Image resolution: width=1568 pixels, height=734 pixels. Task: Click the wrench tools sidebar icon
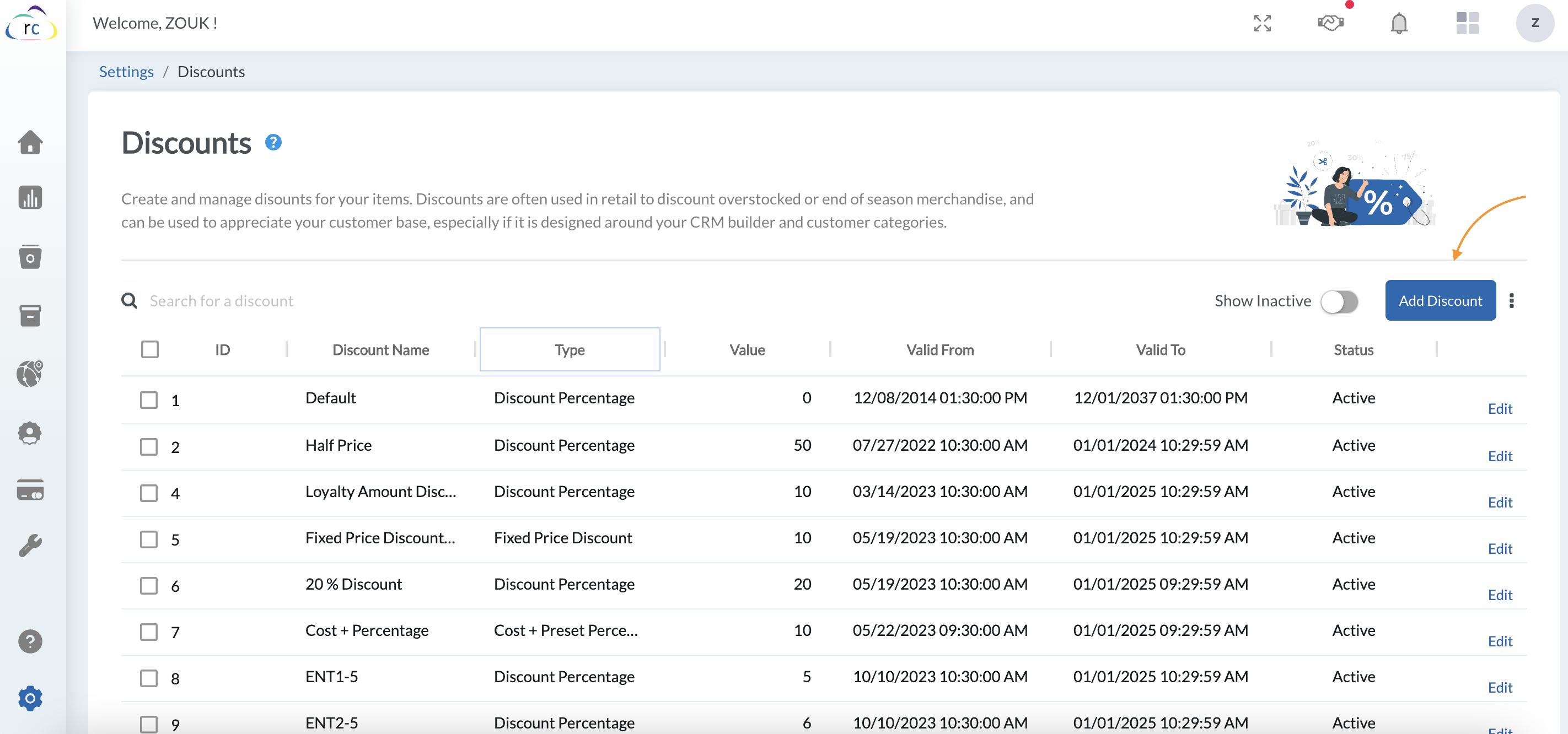pyautogui.click(x=30, y=546)
